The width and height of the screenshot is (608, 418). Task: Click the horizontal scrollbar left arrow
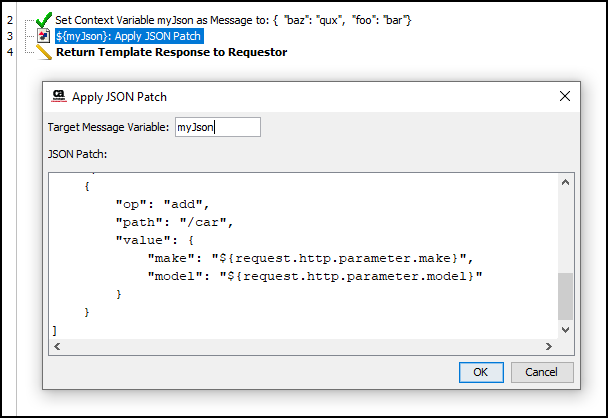pyautogui.click(x=57, y=346)
